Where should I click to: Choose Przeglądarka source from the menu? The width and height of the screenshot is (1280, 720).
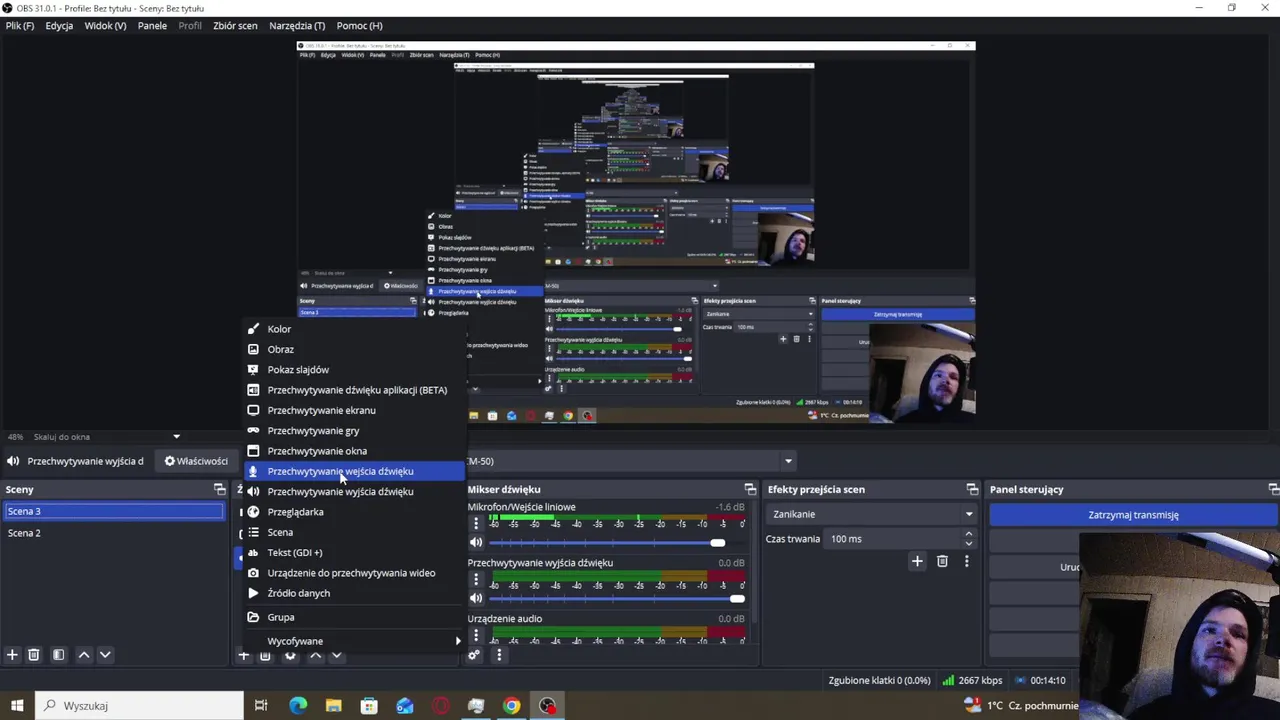[356, 512]
